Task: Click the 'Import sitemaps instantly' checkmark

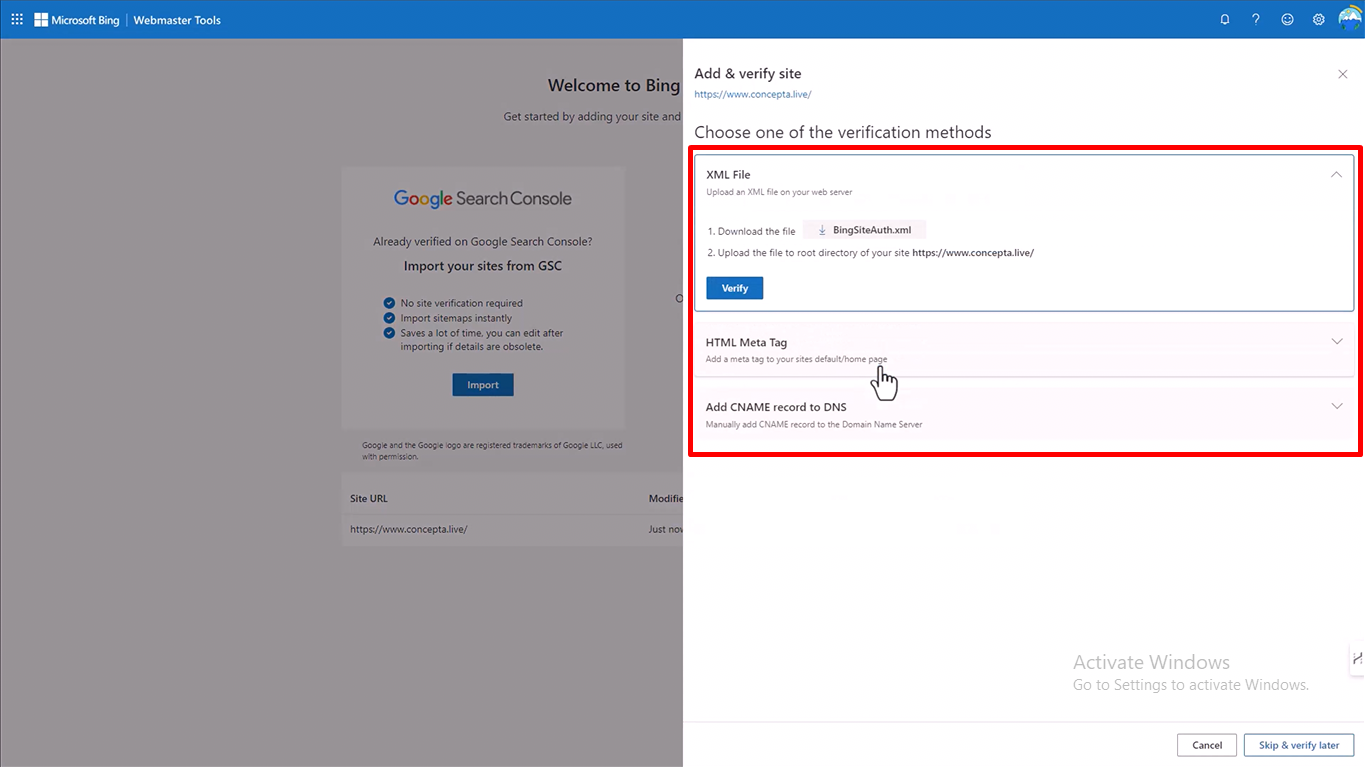Action: coord(390,318)
